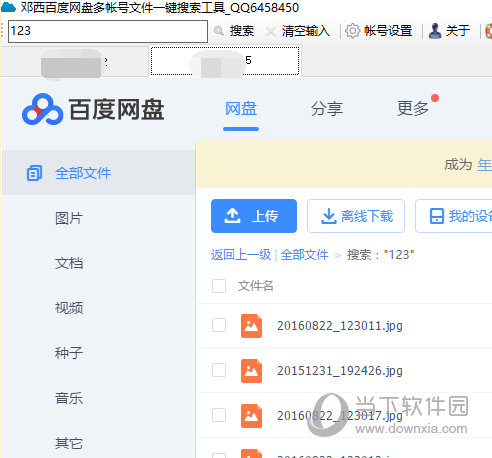The height and width of the screenshot is (458, 492).
Task: Click the 全部文件 breadcrumb link
Action: pyautogui.click(x=304, y=255)
